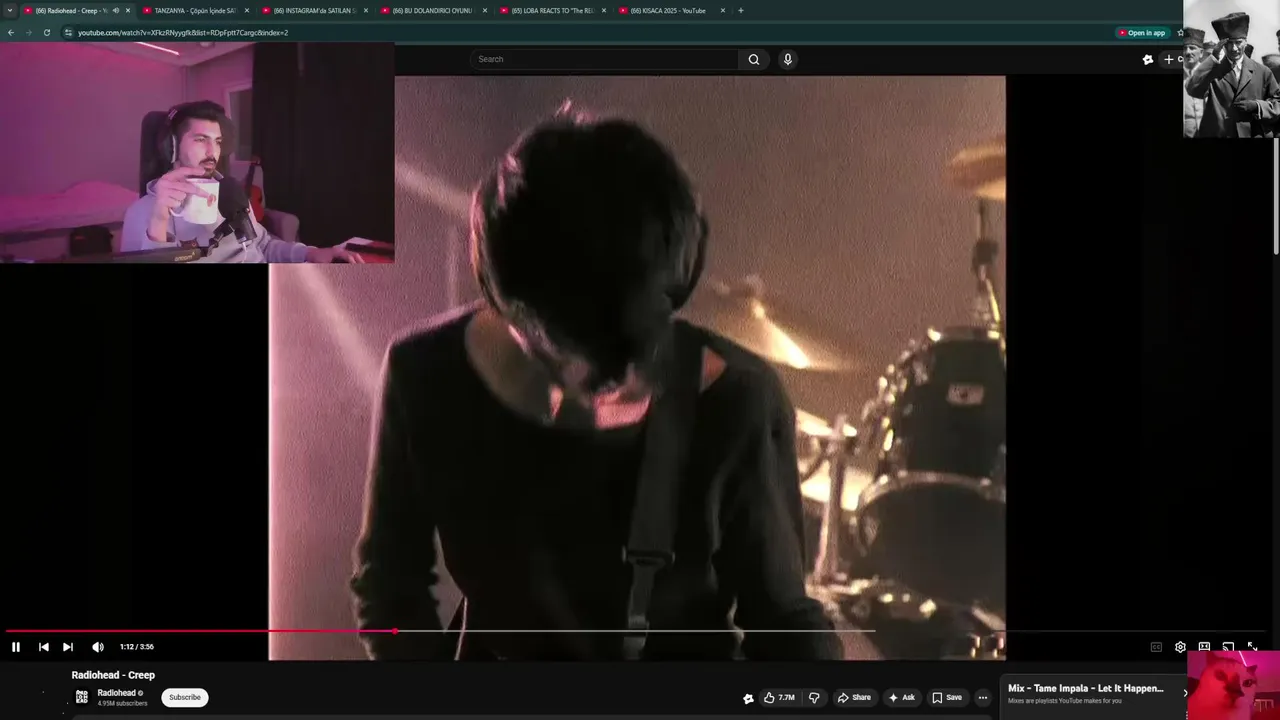Close the TANZANYA tab

(247, 11)
